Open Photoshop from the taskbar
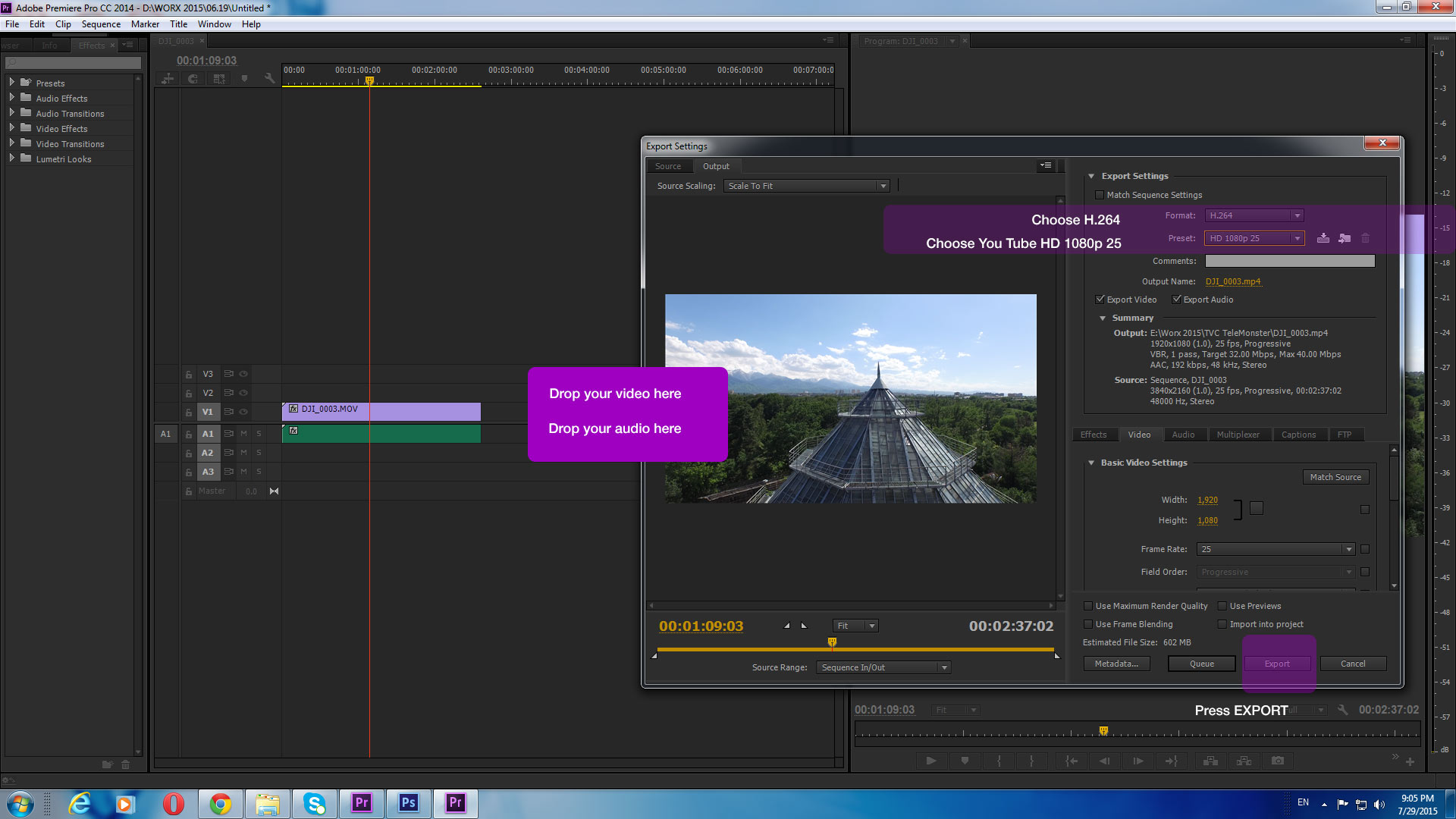This screenshot has height=819, width=1456. [408, 803]
